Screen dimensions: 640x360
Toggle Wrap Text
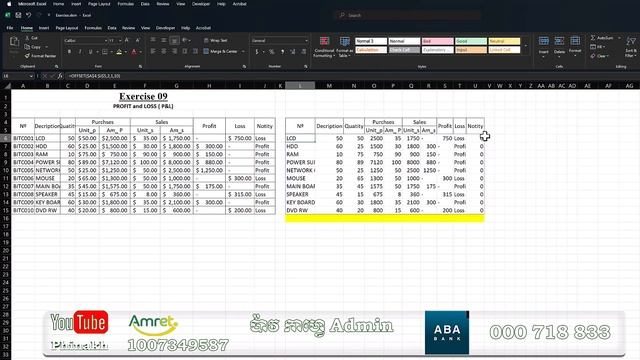click(216, 40)
